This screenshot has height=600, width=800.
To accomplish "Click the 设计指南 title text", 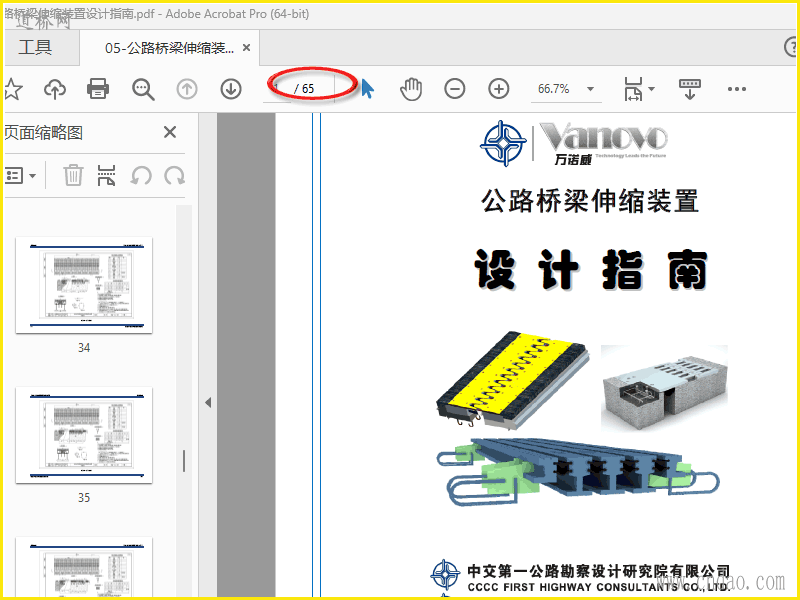I will (x=591, y=270).
